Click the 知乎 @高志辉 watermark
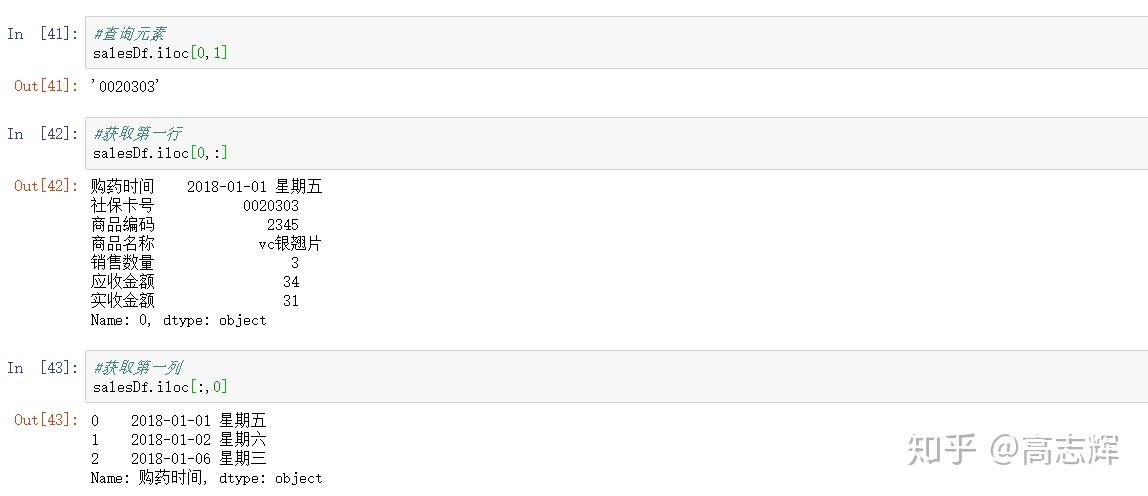 [1013, 449]
